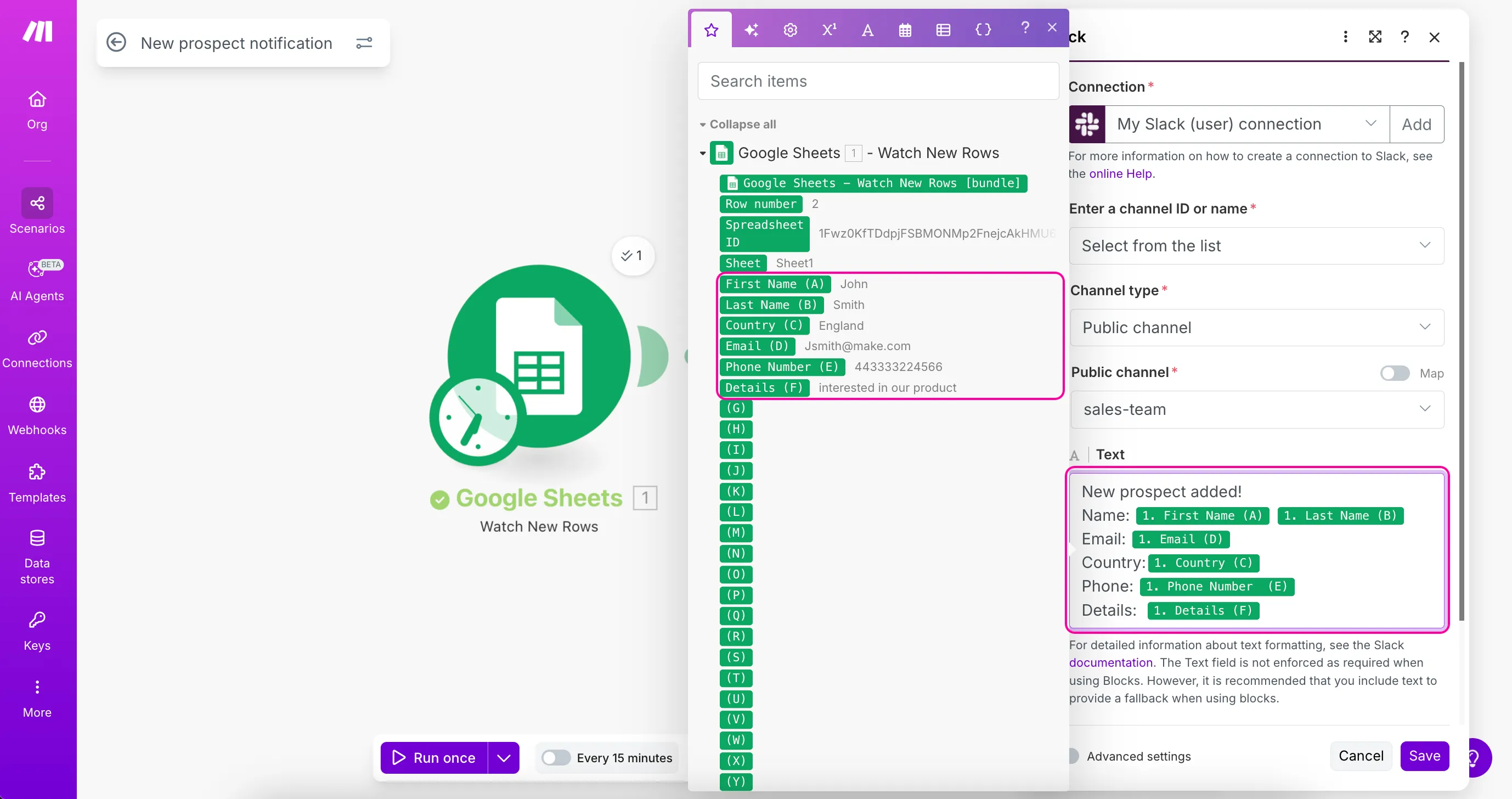Switch to the date functions calendar tab
Screen dimensions: 1512x799
pos(905,30)
